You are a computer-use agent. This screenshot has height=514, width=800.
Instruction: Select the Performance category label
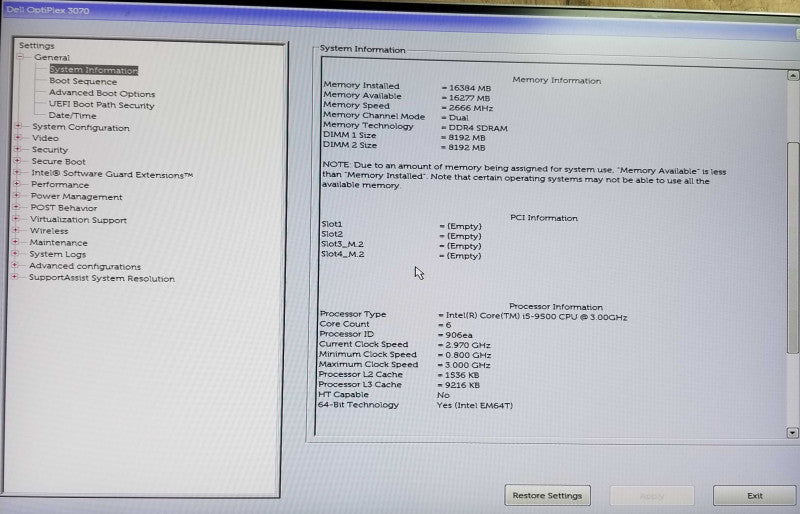tap(60, 185)
